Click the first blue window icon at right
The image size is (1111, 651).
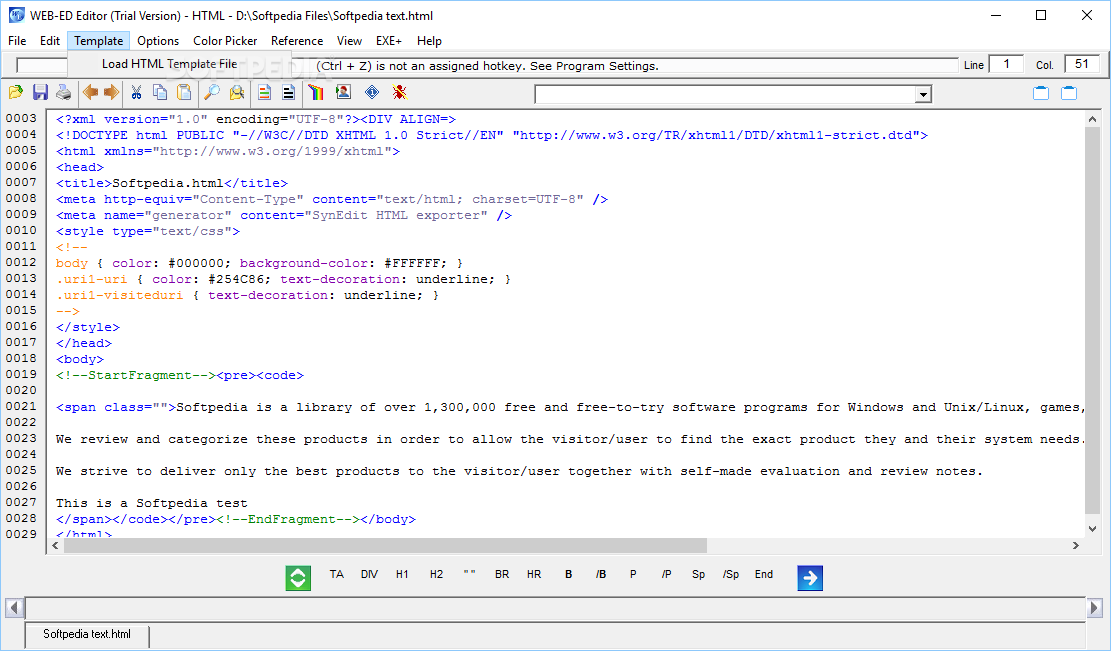click(1041, 93)
